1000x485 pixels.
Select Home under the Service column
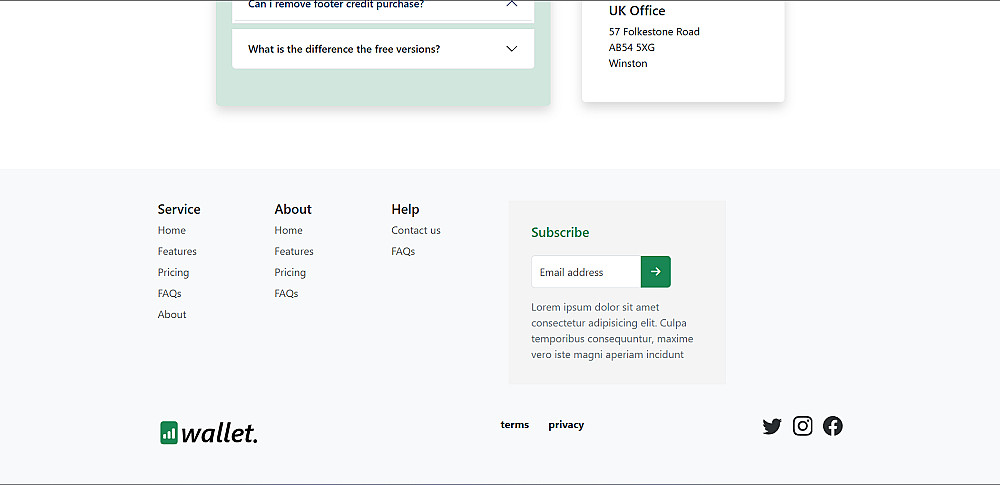click(x=172, y=230)
